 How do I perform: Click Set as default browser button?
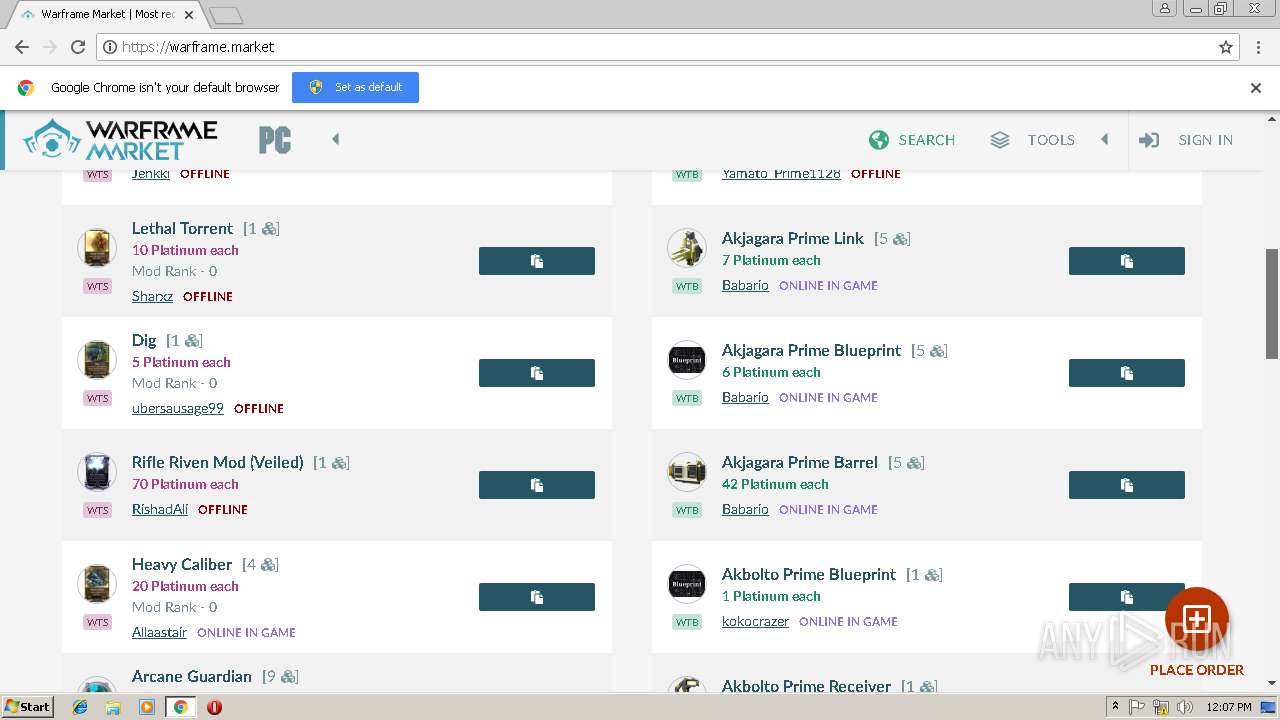[x=355, y=87]
